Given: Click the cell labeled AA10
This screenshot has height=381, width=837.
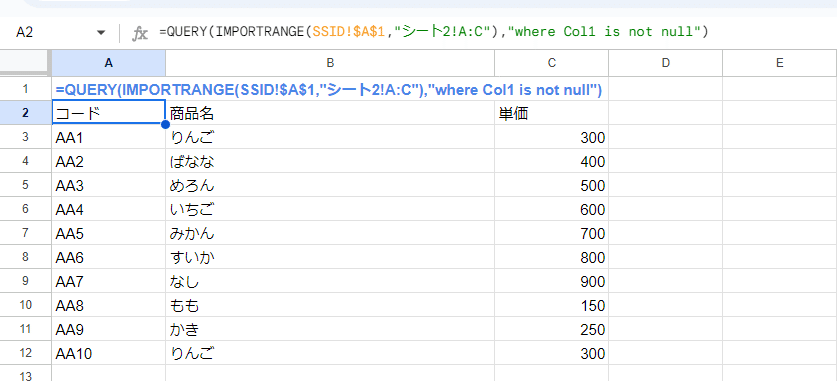Looking at the screenshot, I should tap(108, 353).
